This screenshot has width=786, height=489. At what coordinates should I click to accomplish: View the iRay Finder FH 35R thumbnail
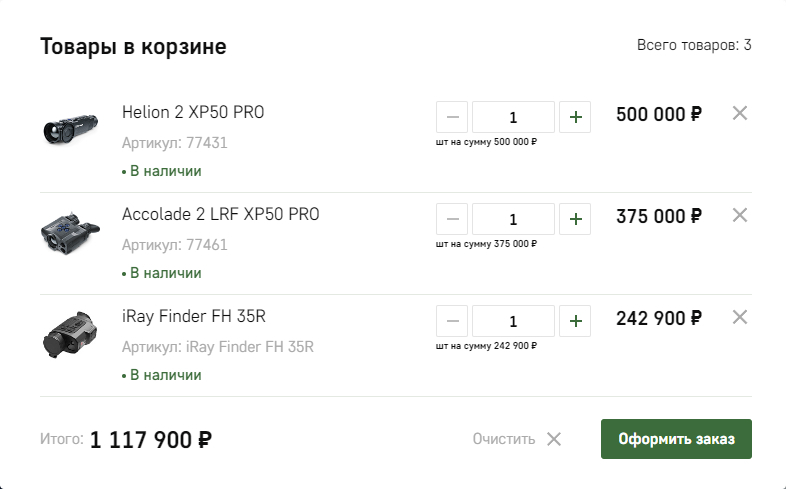(70, 334)
